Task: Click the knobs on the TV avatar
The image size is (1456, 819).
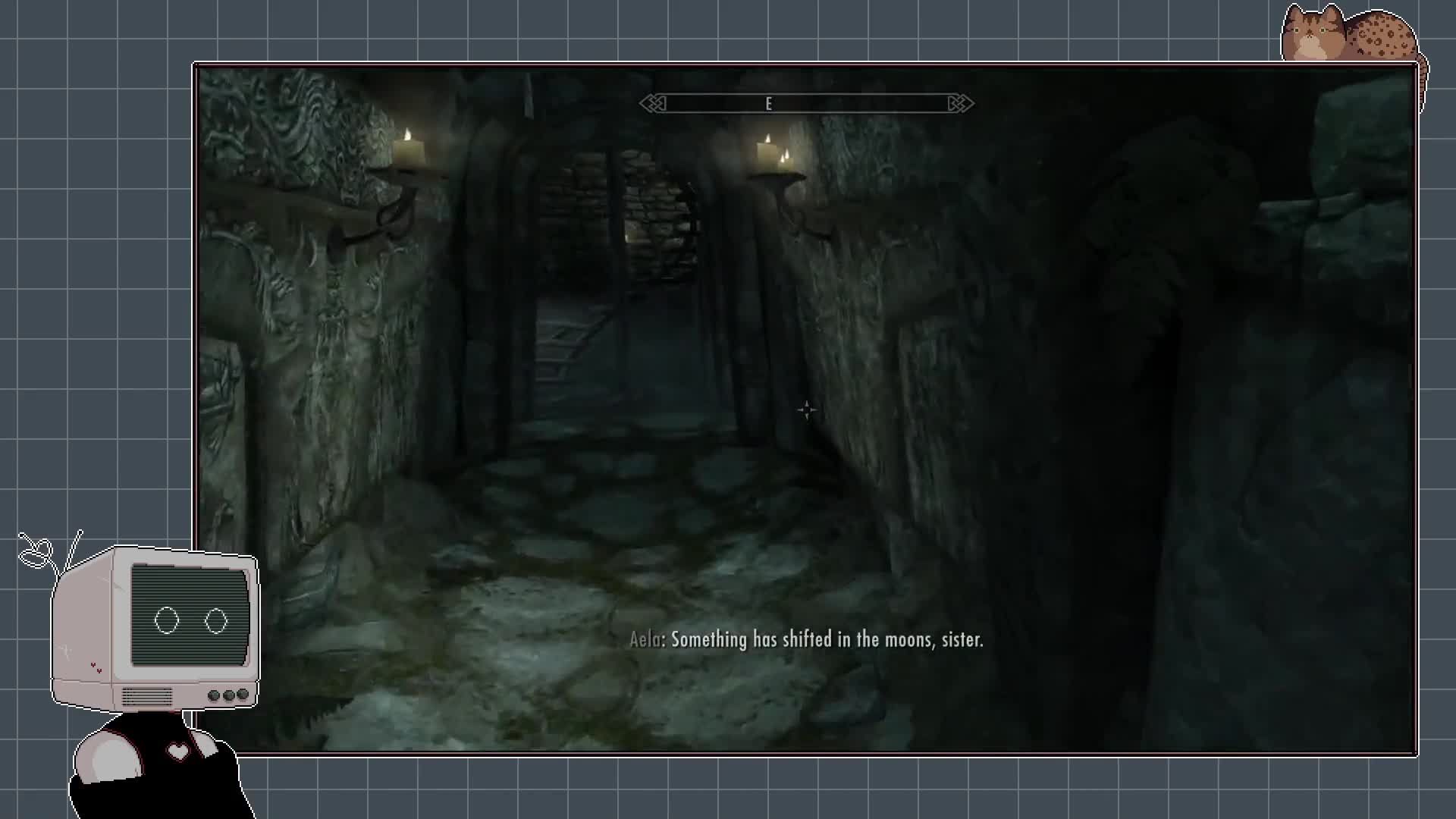Action: [228, 695]
